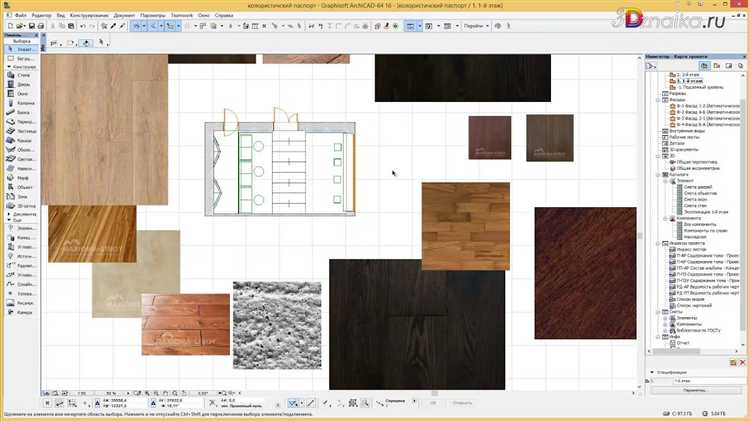Viewport: 750px width, 421px height.
Task: Click the red delete icon in navigator
Action: coord(742,363)
